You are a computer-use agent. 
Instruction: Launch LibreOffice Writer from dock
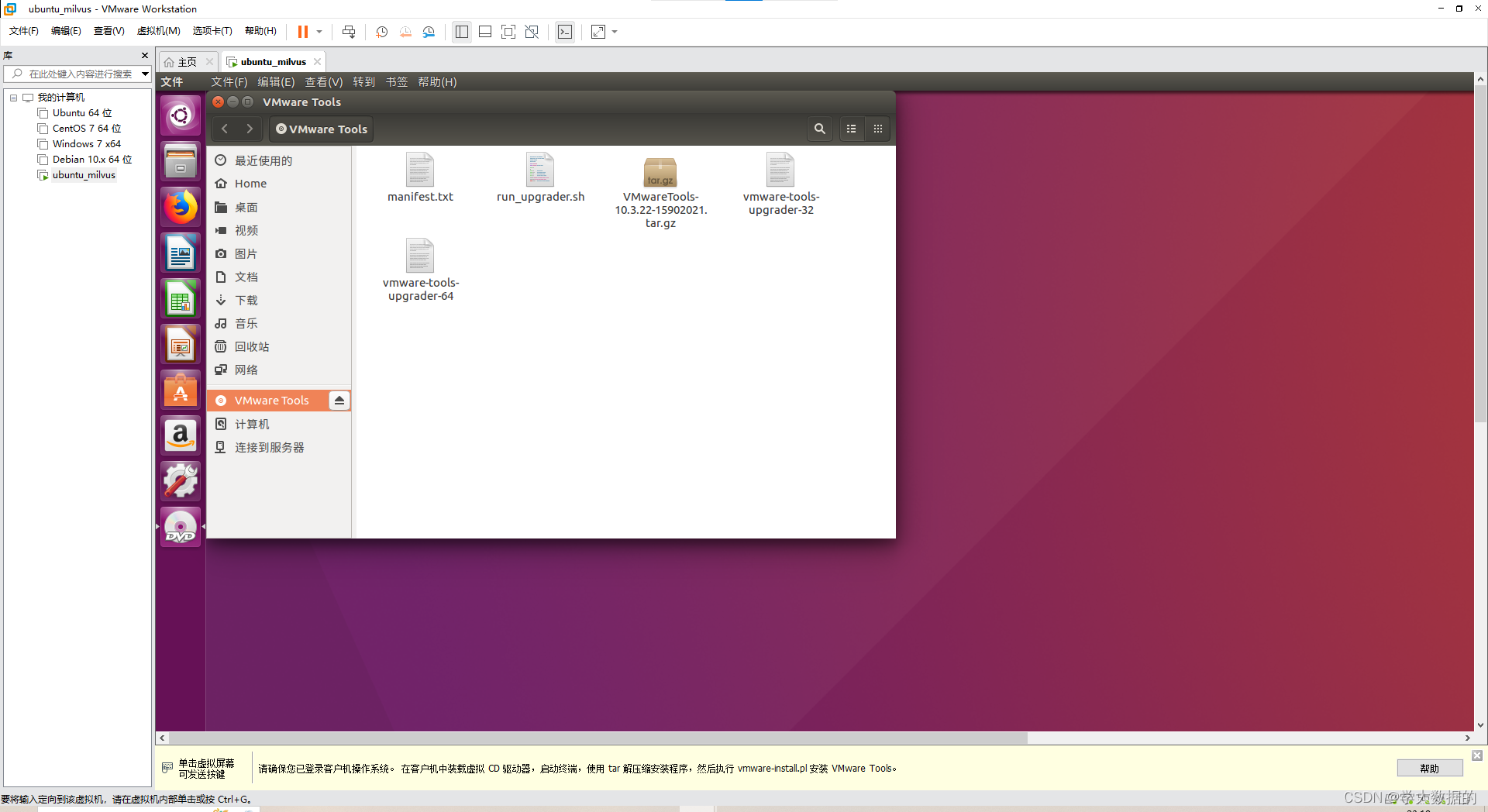(x=181, y=253)
